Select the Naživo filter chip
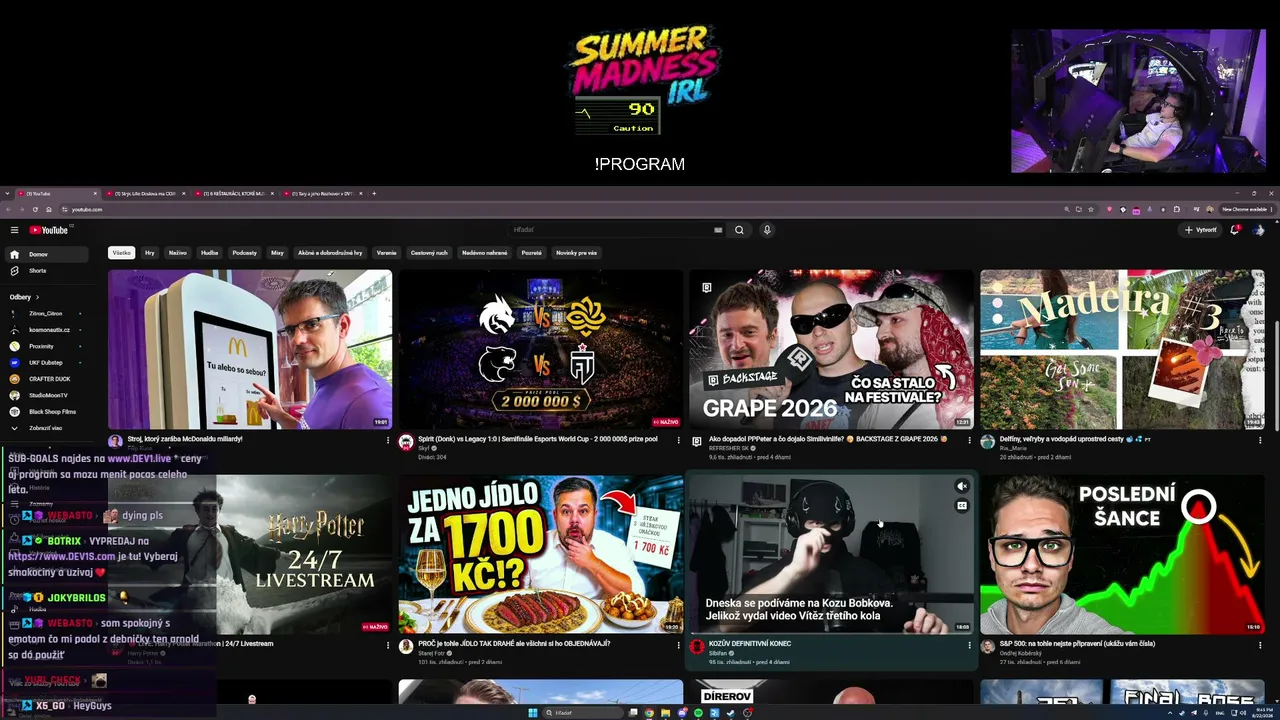Screen dimensions: 1280x720 click(x=178, y=253)
